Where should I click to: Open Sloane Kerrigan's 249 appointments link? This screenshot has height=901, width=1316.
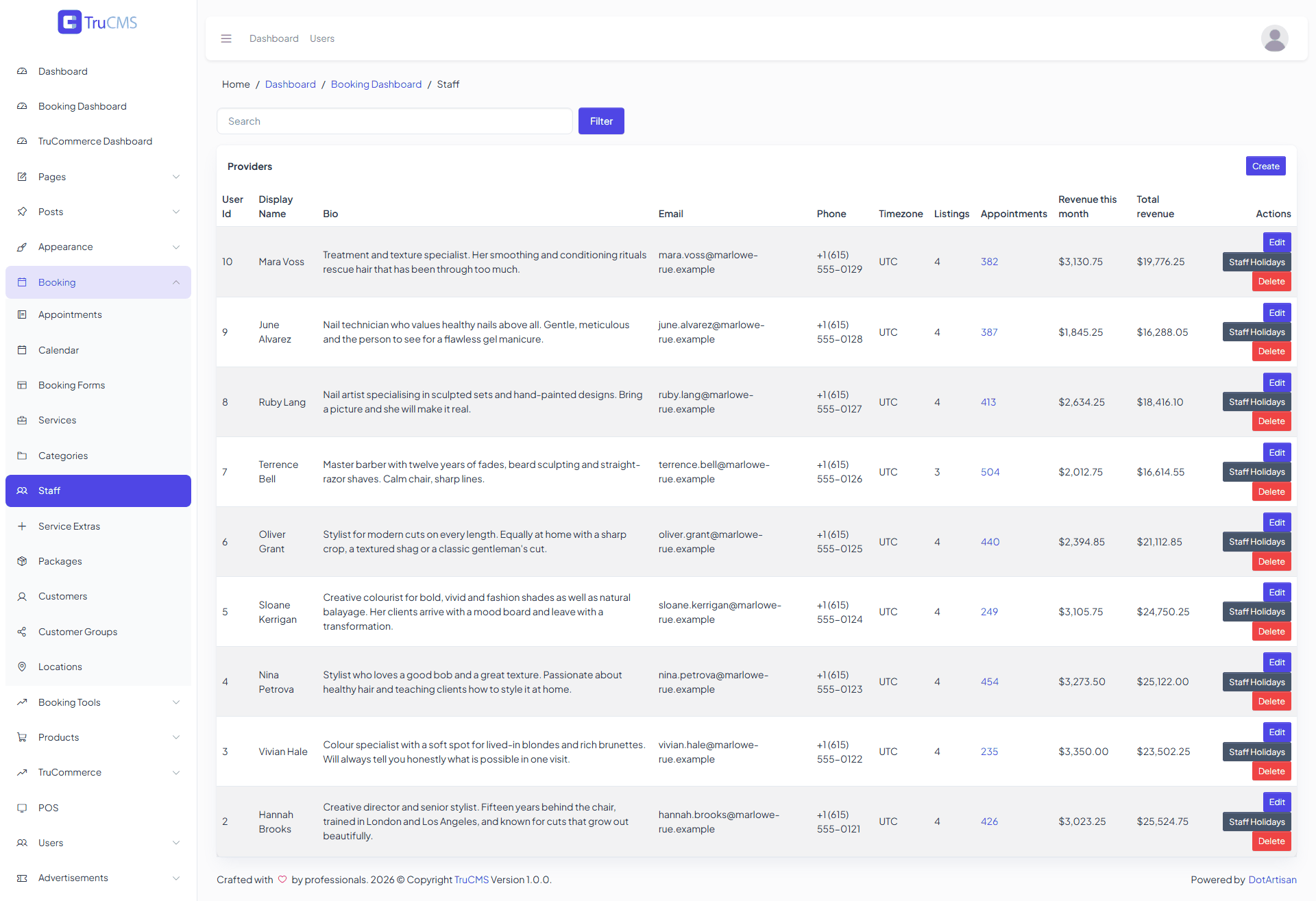(989, 612)
